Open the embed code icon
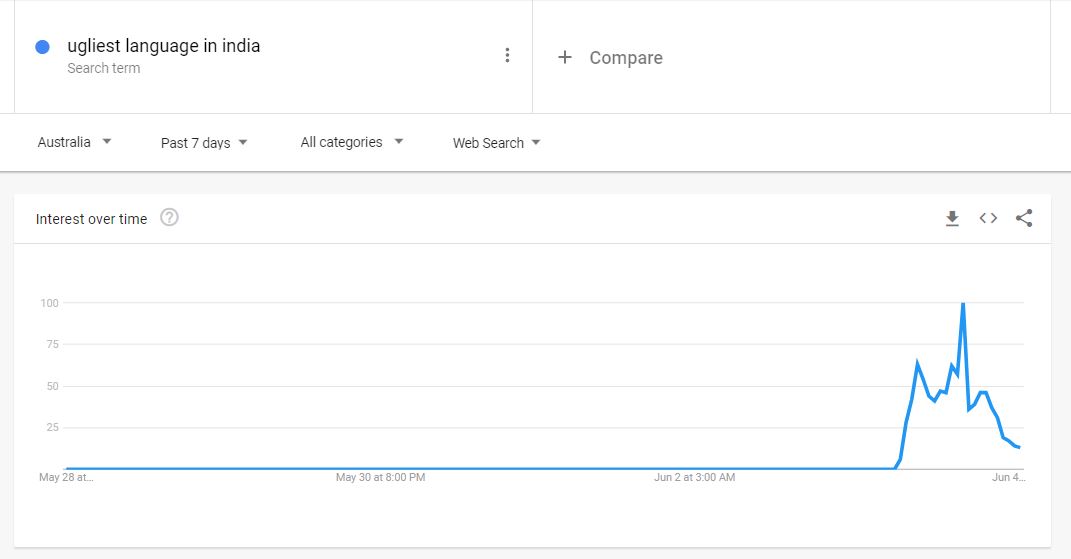 tap(988, 218)
